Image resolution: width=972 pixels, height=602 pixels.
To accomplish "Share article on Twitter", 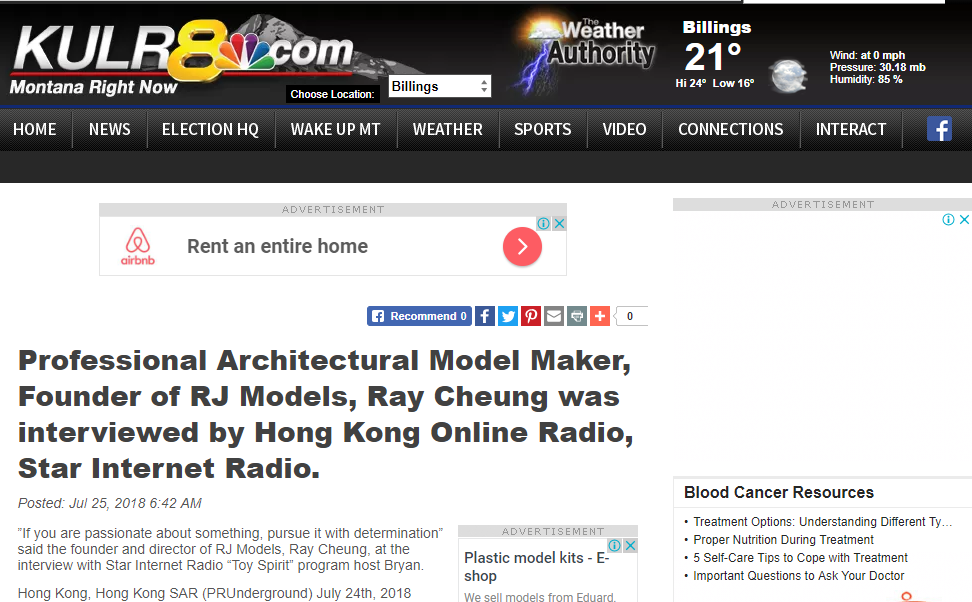I will coord(508,316).
